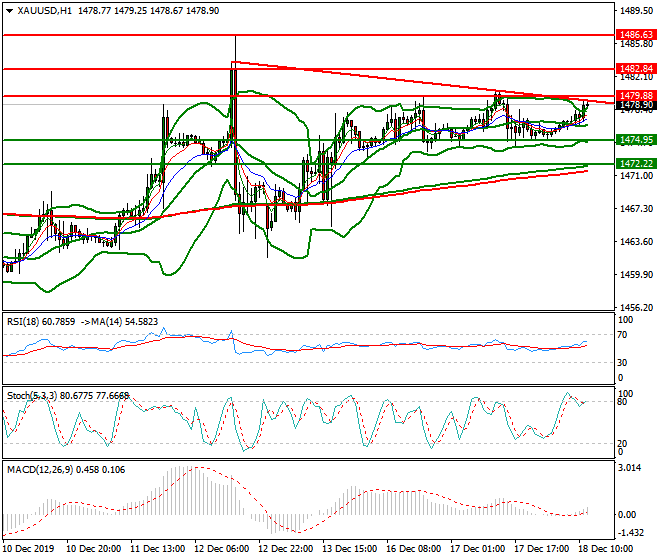Image resolution: width=660 pixels, height=560 pixels.
Task: Click the 1456.20 price scale value
Action: click(x=636, y=308)
